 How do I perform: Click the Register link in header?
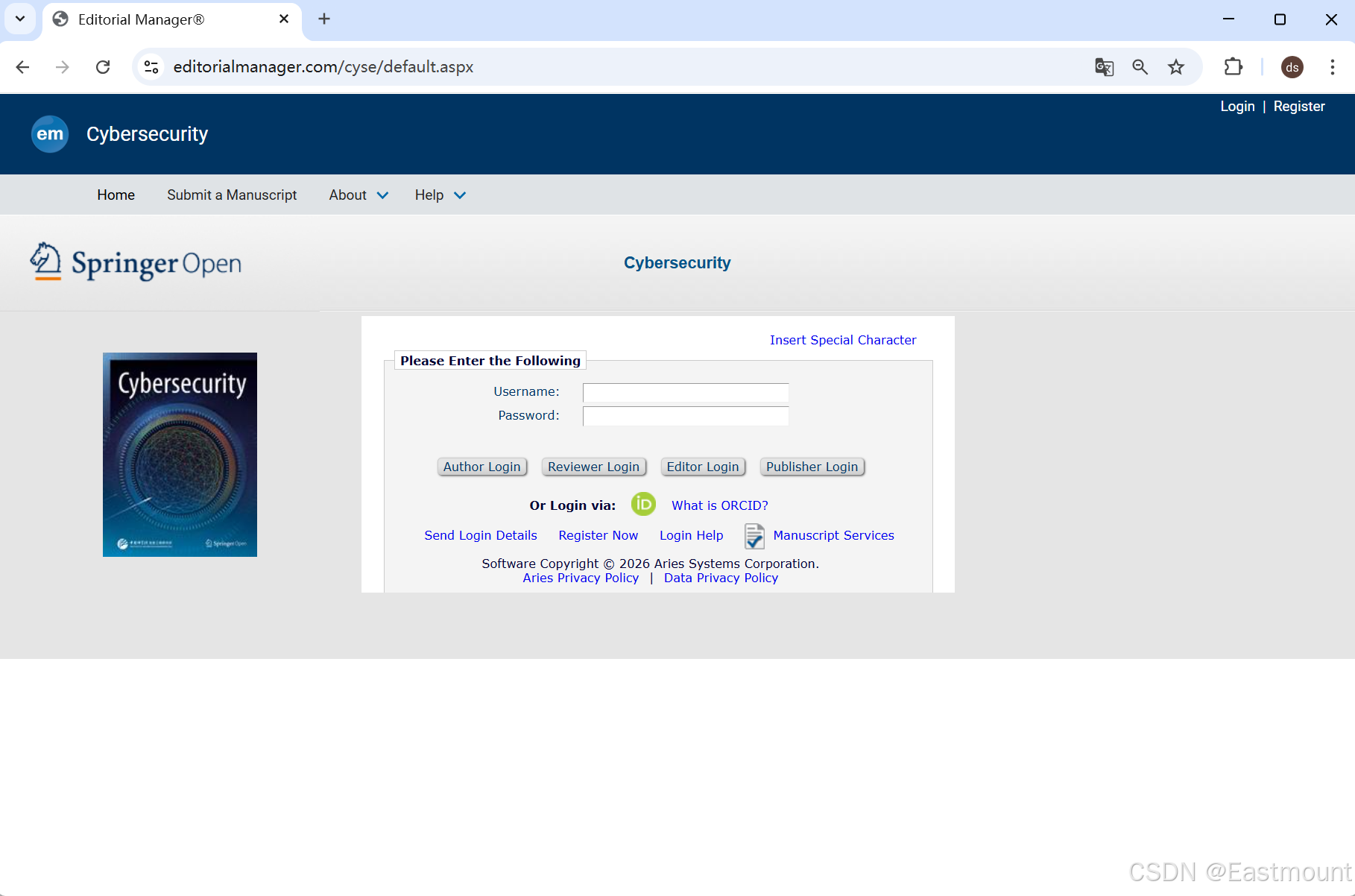[1299, 107]
